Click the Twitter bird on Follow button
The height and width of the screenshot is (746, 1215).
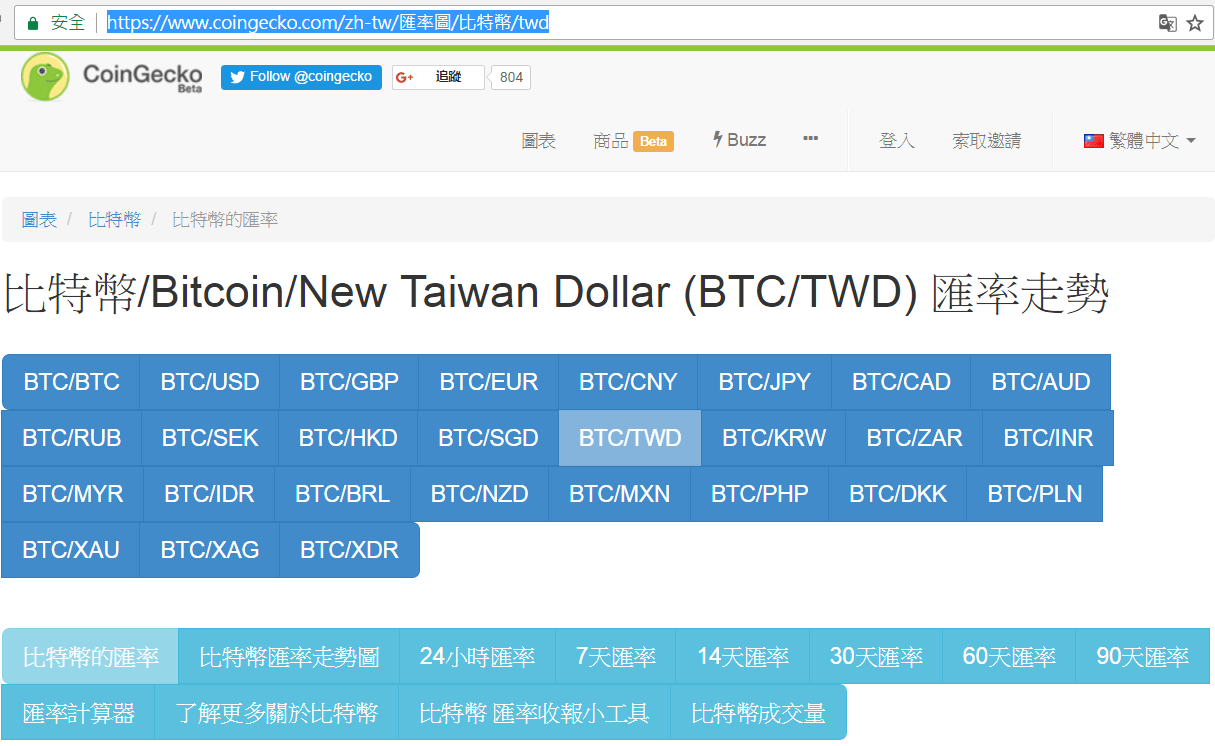point(237,77)
